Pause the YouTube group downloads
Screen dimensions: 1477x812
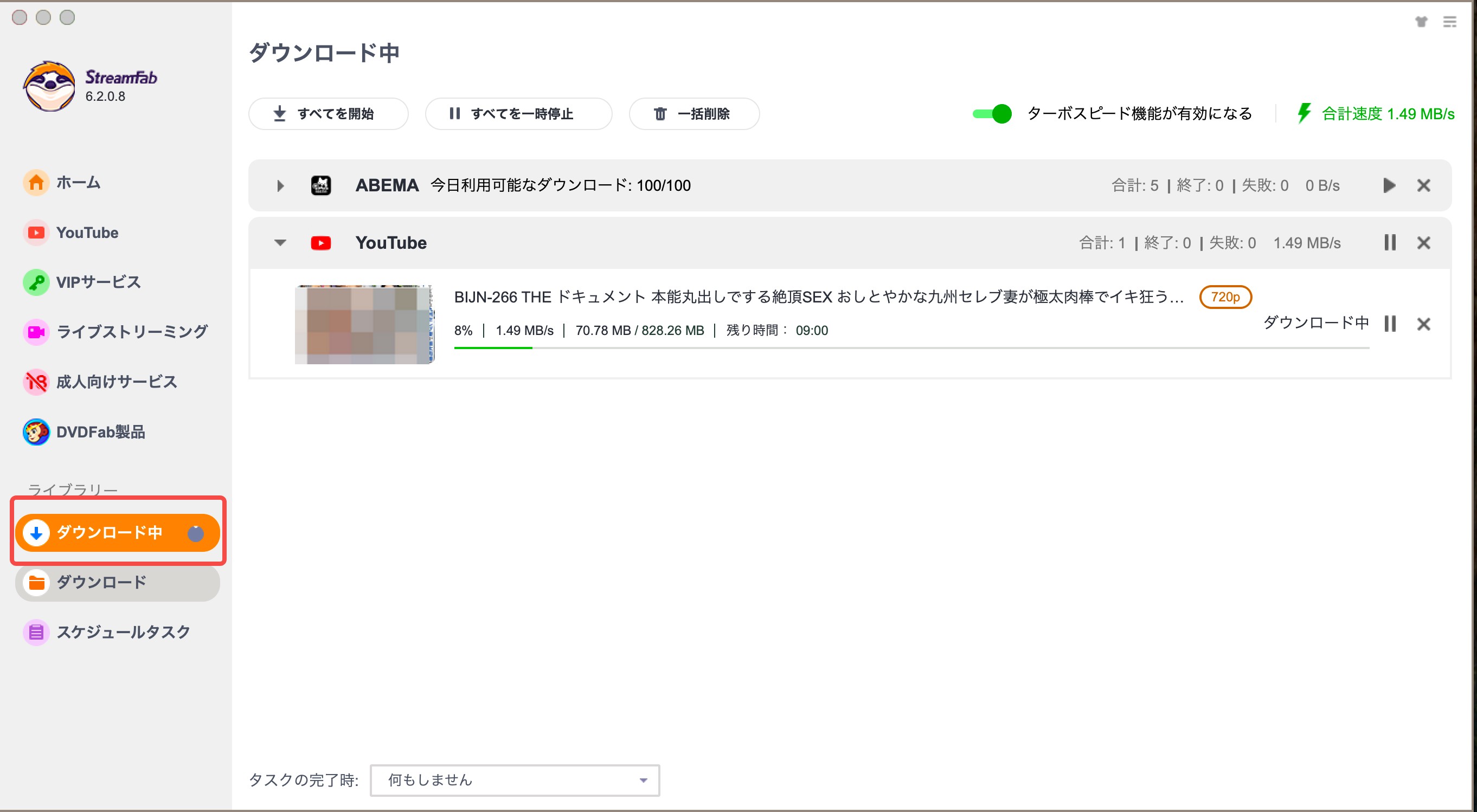point(1390,243)
